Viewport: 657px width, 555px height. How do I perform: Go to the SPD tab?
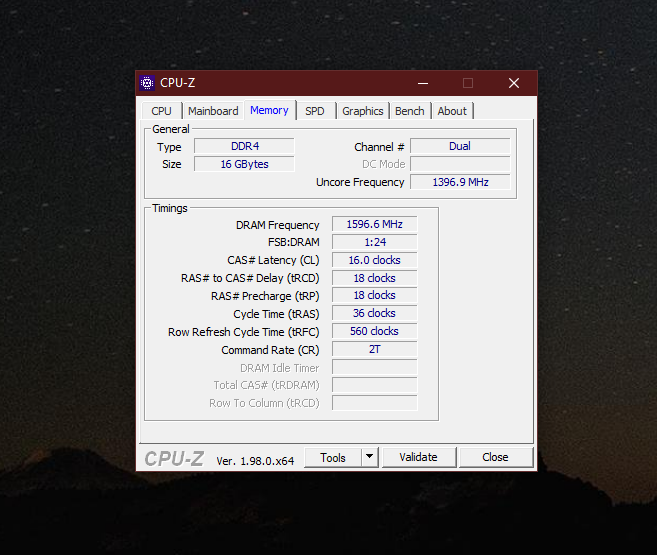click(x=315, y=111)
